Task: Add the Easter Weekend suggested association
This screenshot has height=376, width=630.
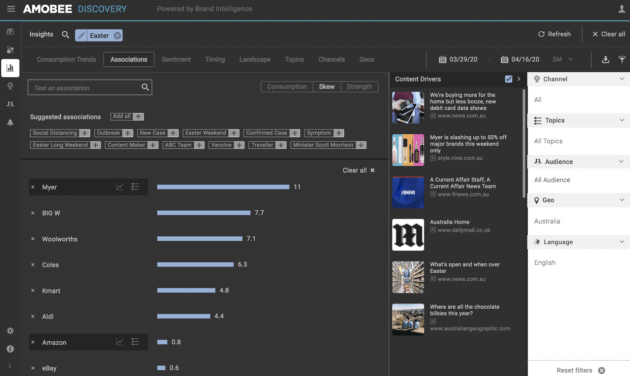Action: click(233, 133)
